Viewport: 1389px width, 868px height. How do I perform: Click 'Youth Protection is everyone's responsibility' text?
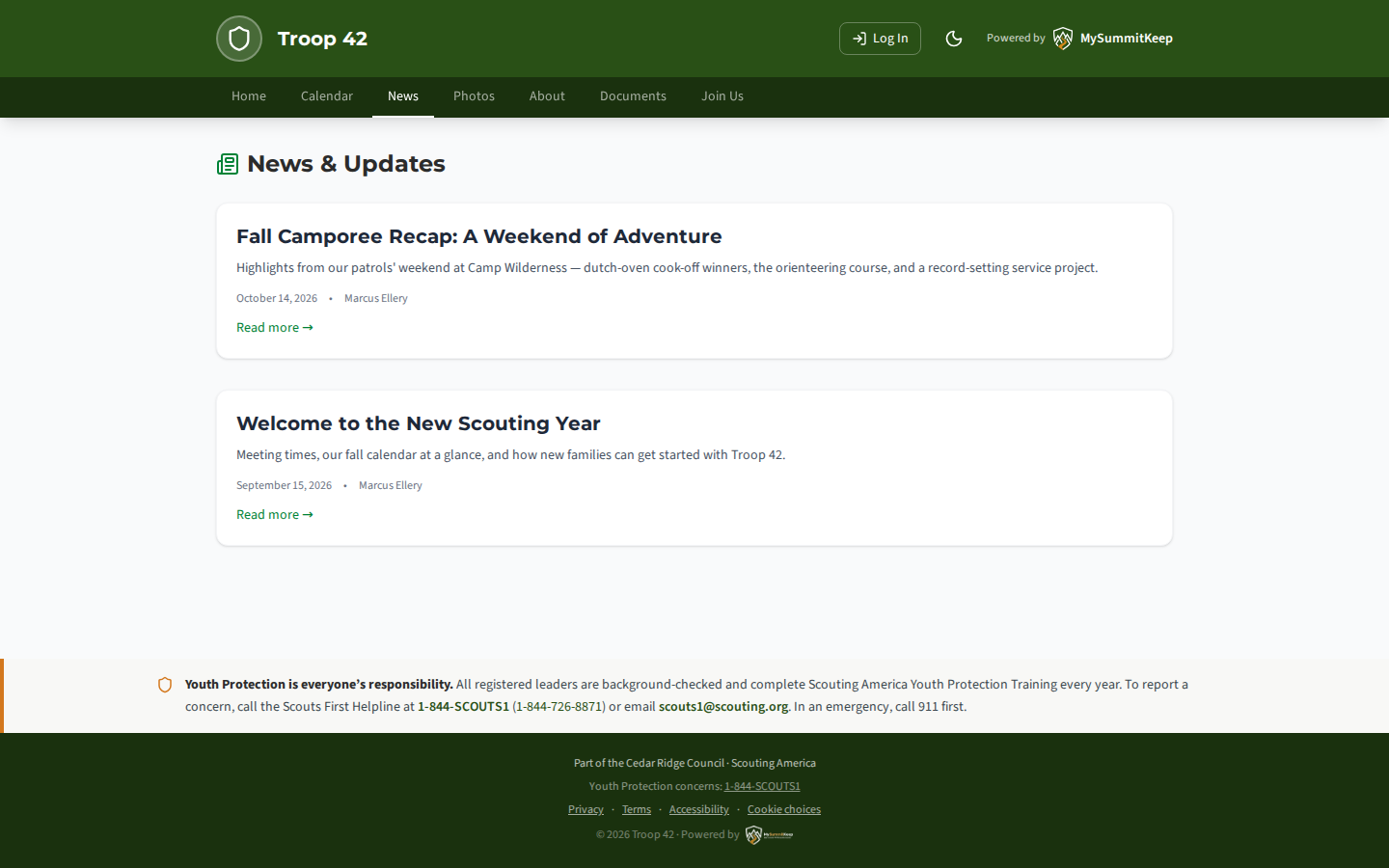point(319,685)
